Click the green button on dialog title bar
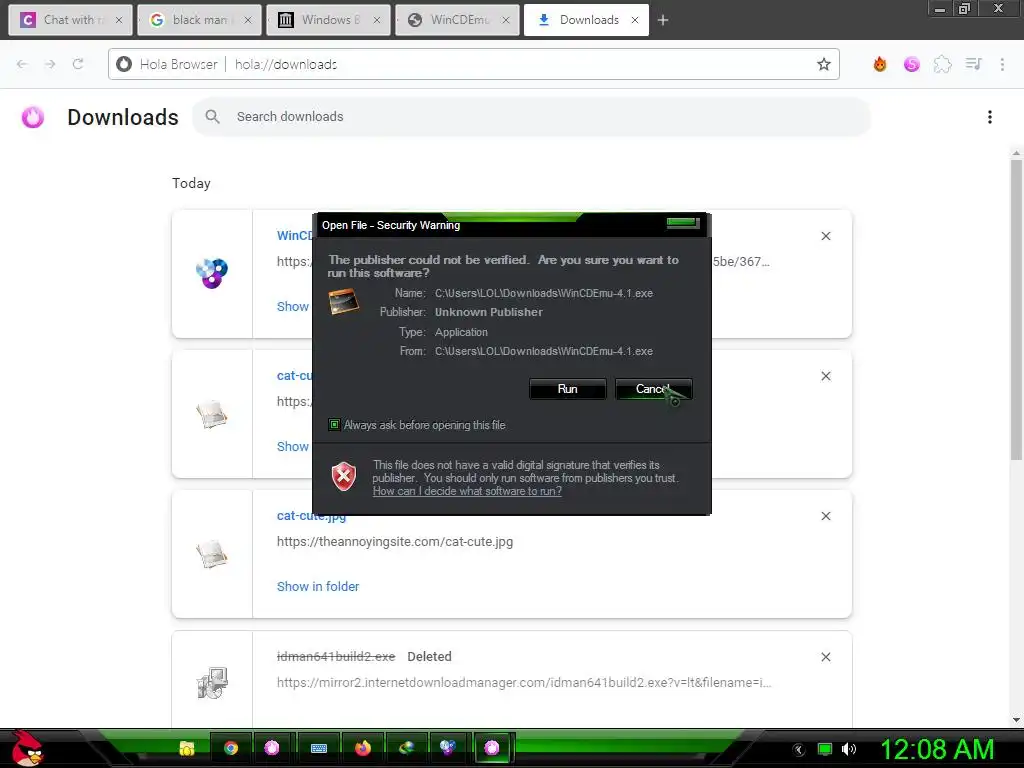Viewport: 1024px width, 768px height. click(683, 223)
